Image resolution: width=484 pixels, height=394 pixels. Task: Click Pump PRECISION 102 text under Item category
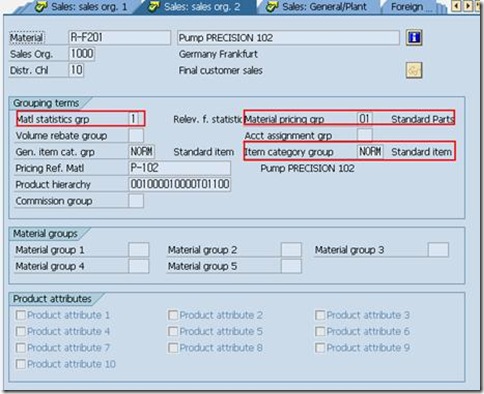307,168
